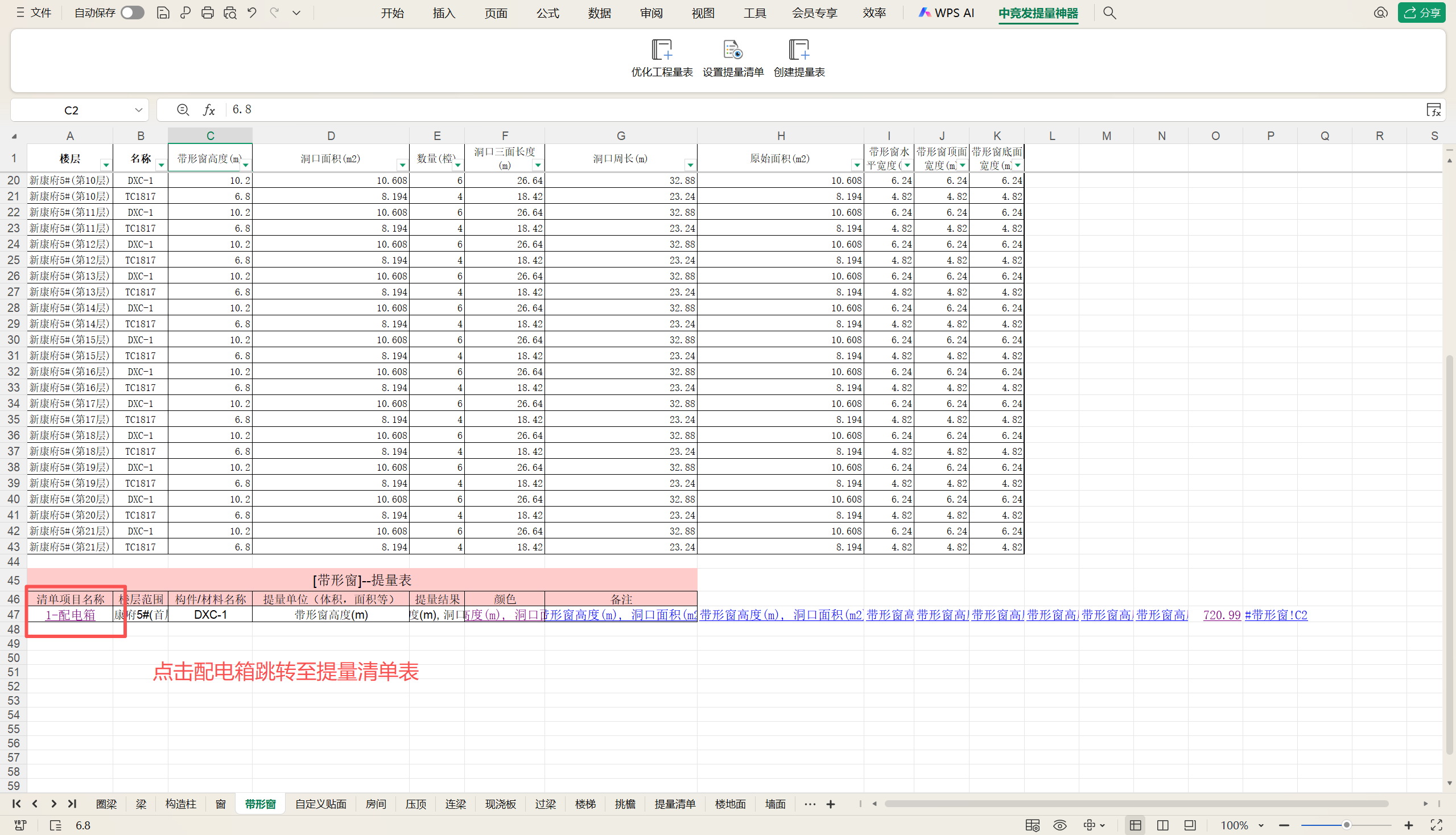Toggle reading mode eye icon in status bar
Viewport: 1456px width, 835px height.
point(1059,825)
